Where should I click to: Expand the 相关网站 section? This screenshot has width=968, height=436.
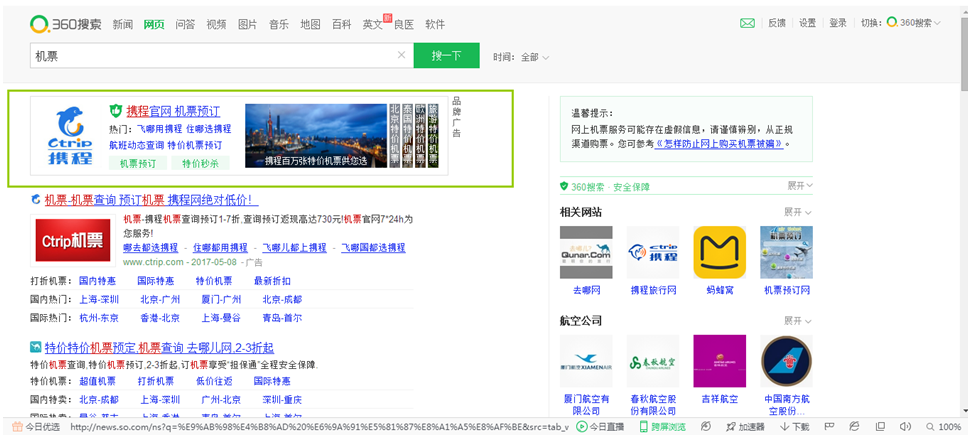[797, 212]
